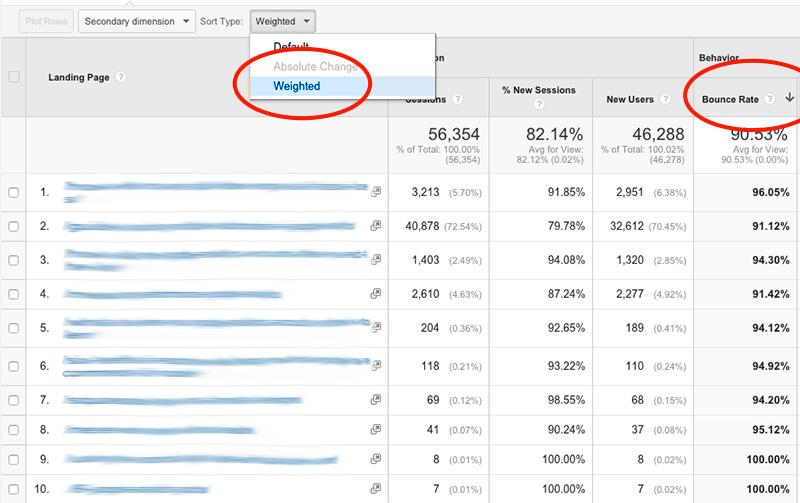Toggle the select-all rows checkbox in header
Viewport: 800px width, 503px height.
coord(14,77)
